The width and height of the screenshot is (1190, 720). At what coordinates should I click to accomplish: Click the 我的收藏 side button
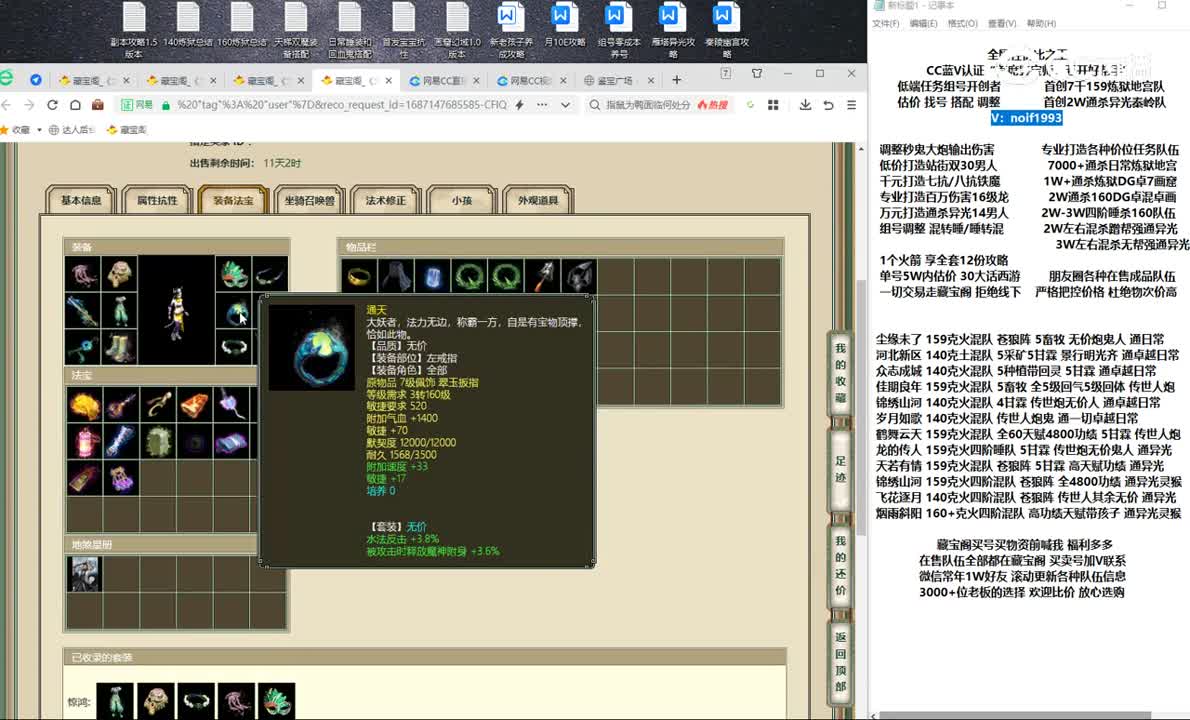pos(840,372)
